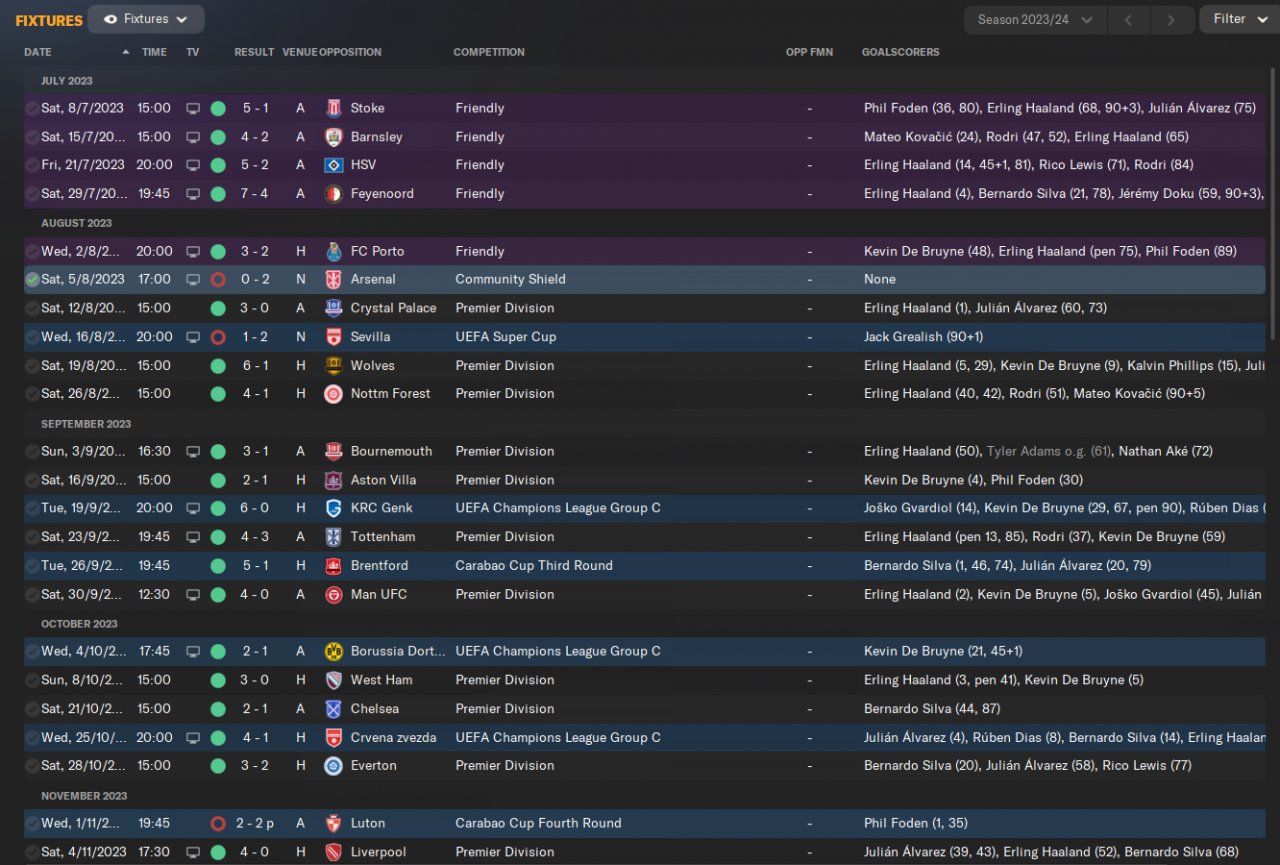Go to the next season arrow
The height and width of the screenshot is (865, 1280).
click(x=1170, y=20)
